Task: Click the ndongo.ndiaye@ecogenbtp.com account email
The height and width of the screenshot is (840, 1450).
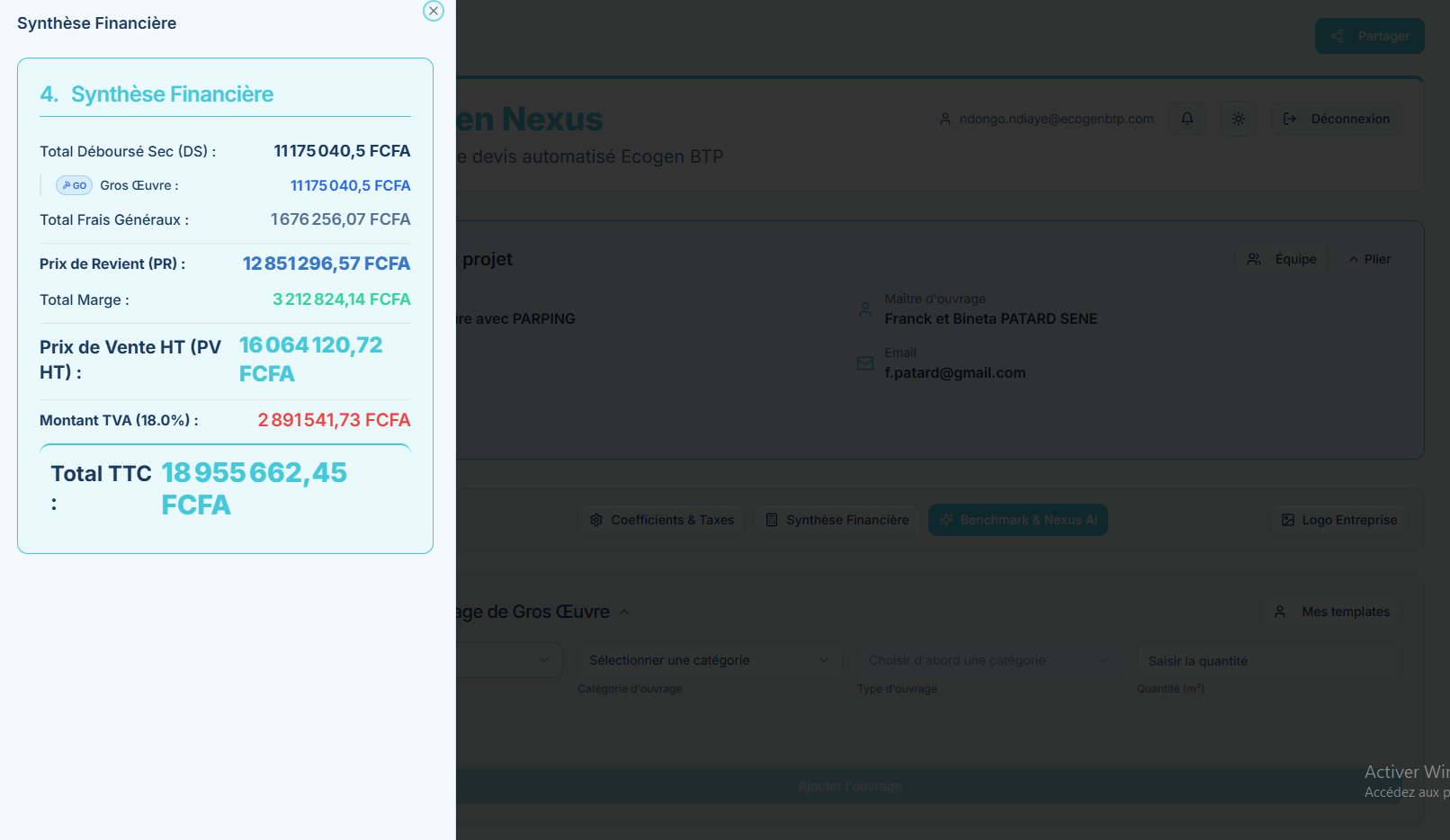Action: [x=1057, y=119]
